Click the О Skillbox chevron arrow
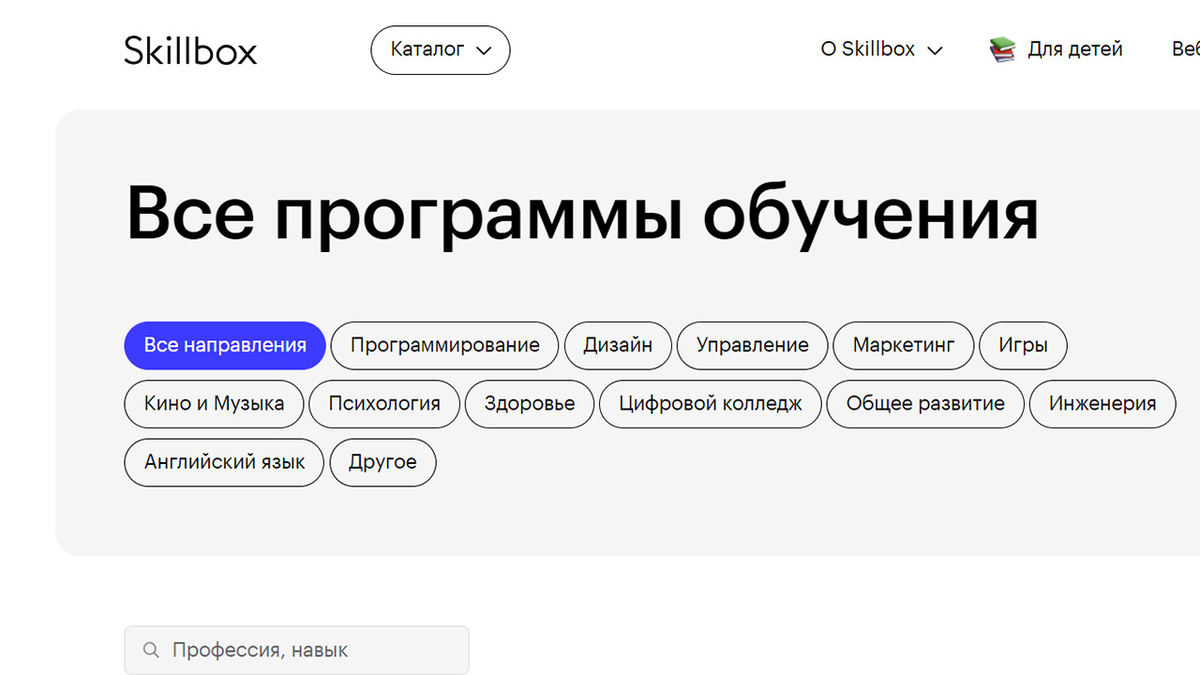The height and width of the screenshot is (675, 1200). [935, 51]
